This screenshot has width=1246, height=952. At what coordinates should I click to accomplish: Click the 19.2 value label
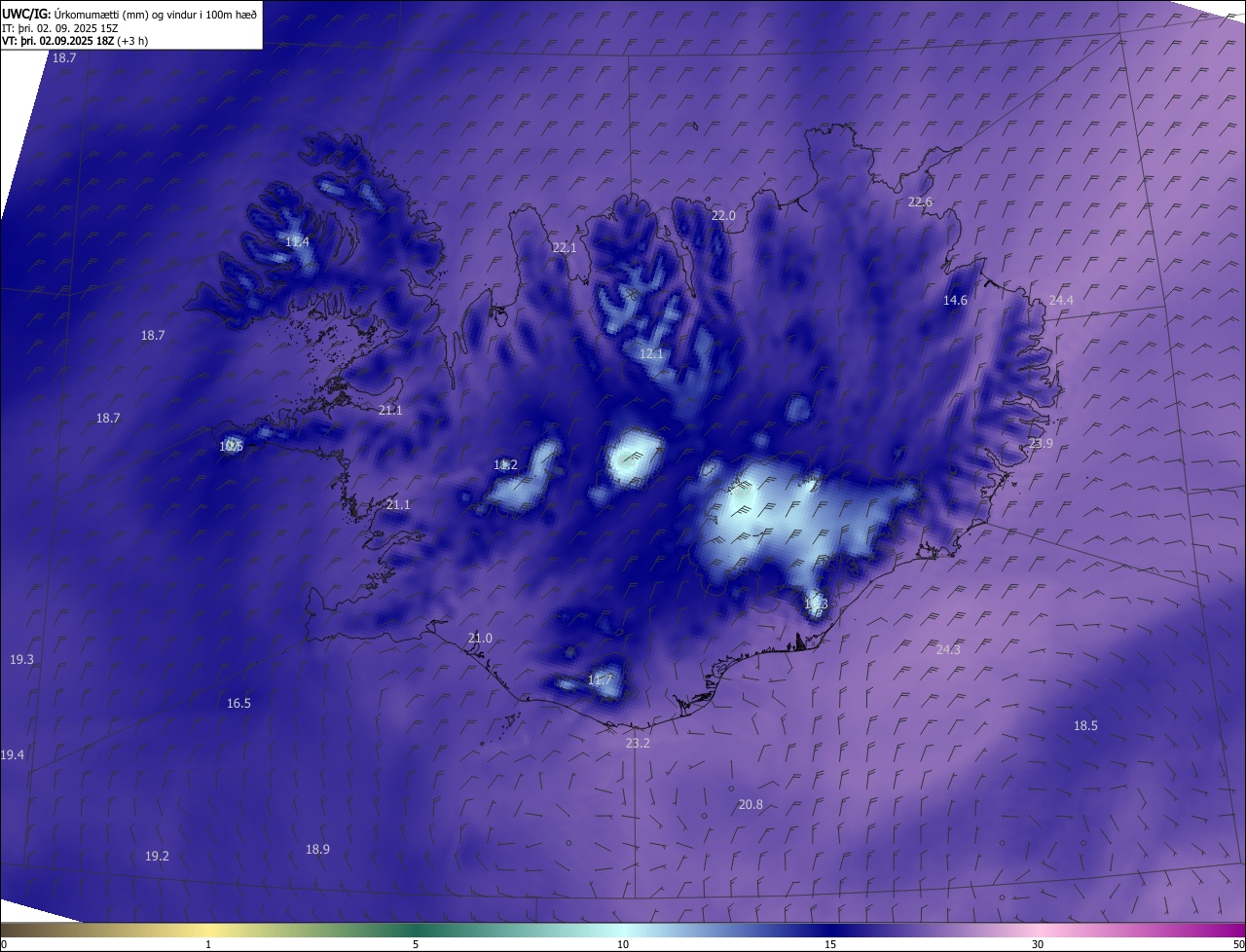[157, 856]
